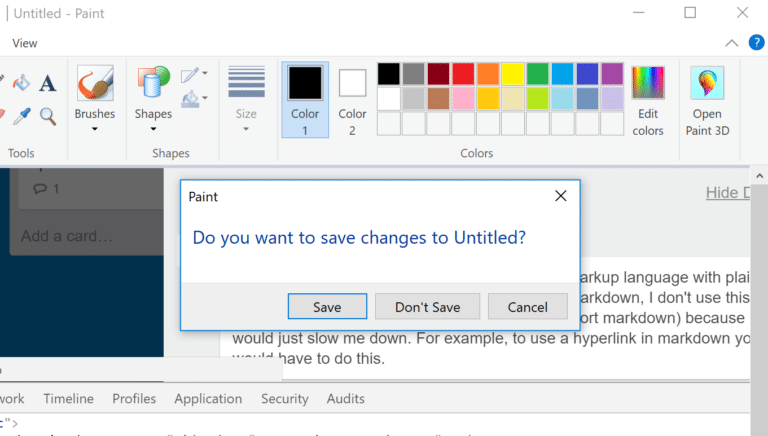768x436 pixels.
Task: Activate the Color 1 selector
Action: point(305,101)
